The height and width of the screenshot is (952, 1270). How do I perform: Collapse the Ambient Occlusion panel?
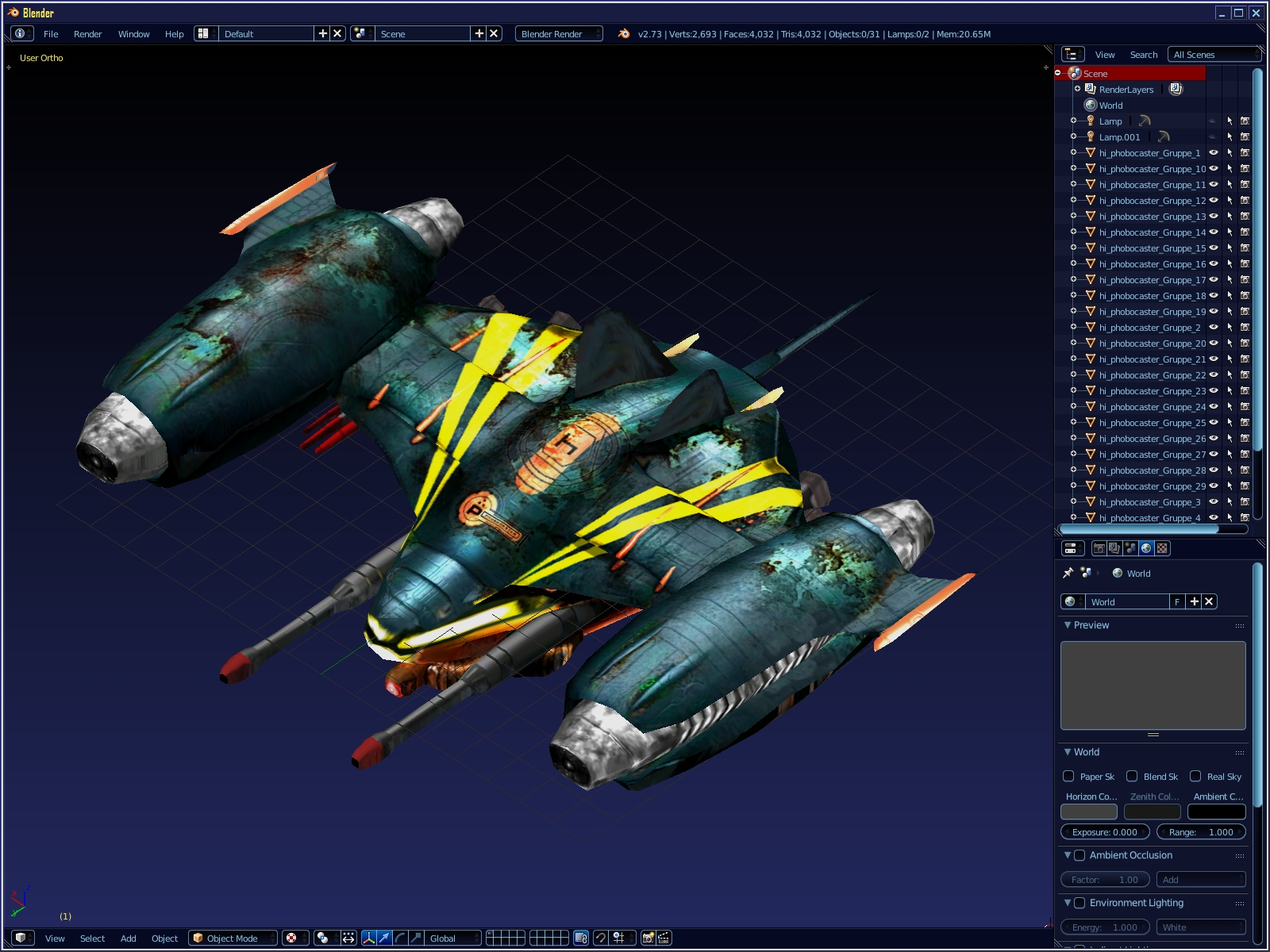point(1068,855)
